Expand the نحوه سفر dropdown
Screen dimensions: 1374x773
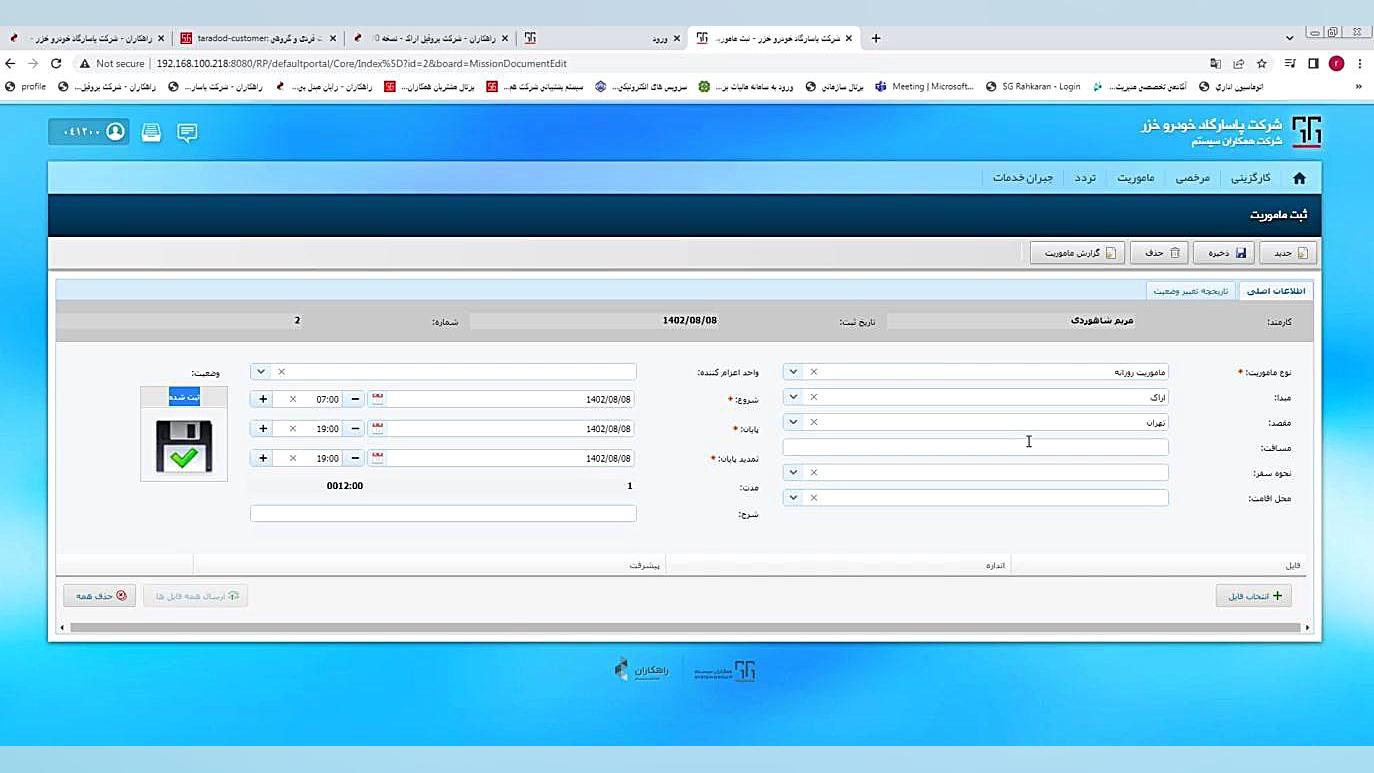(x=793, y=472)
